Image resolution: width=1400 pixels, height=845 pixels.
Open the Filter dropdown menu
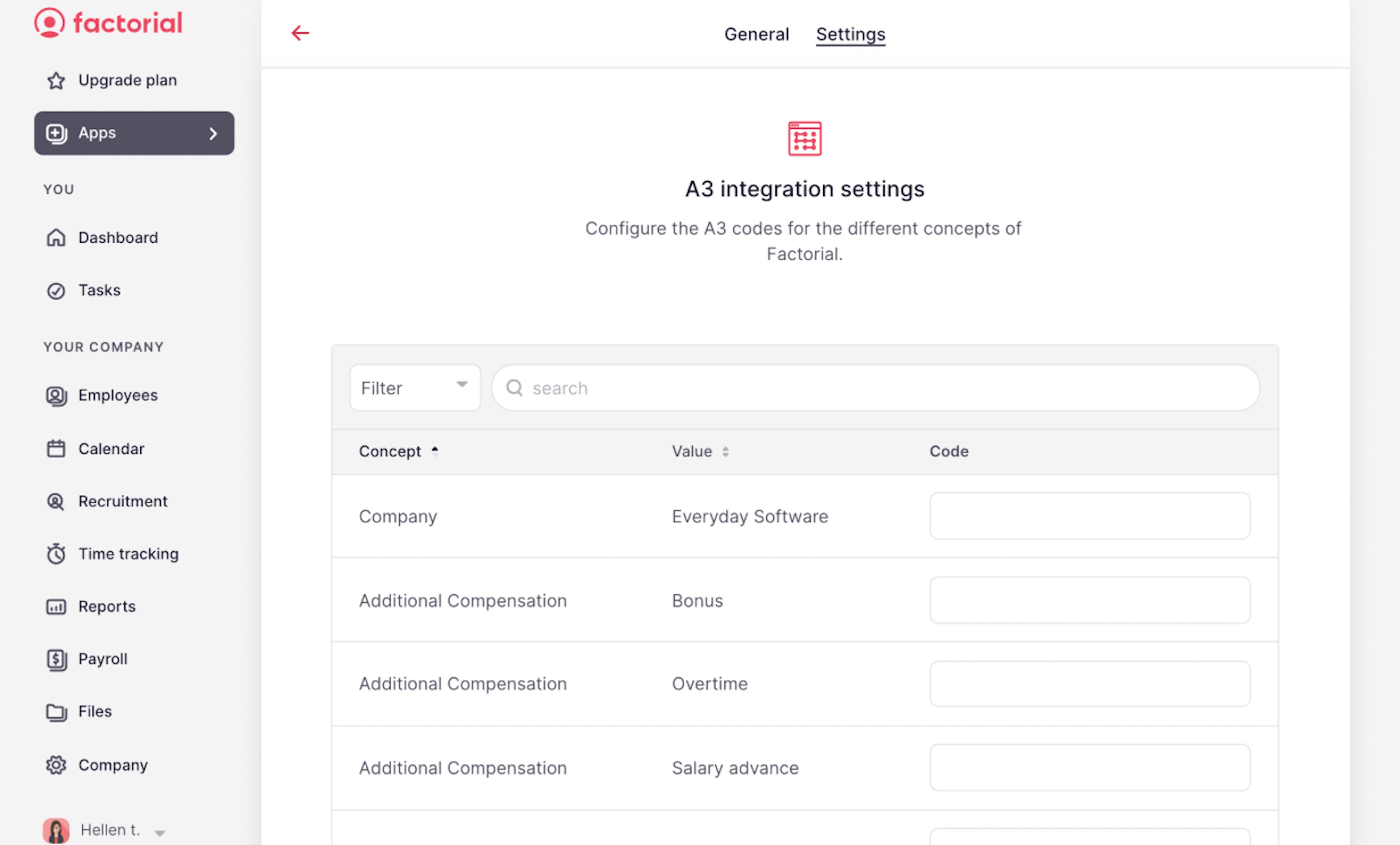413,388
